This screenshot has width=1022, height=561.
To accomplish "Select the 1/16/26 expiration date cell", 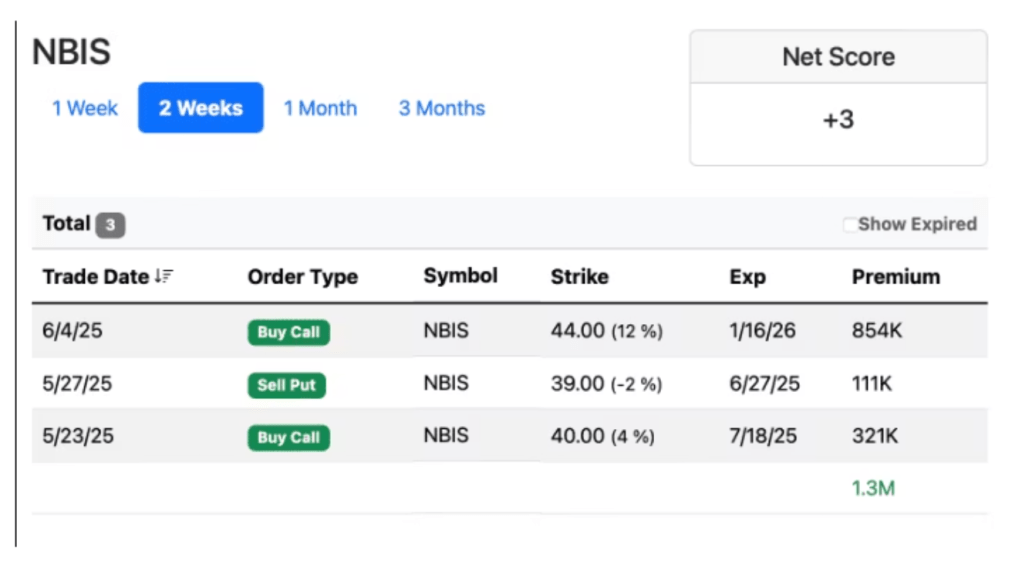I will tap(762, 331).
